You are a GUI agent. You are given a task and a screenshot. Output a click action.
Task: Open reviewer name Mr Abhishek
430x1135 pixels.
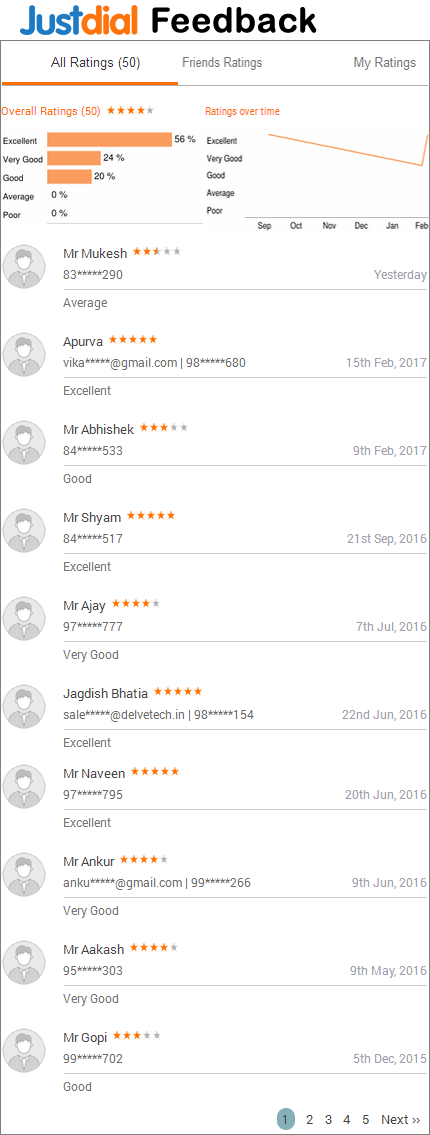click(x=98, y=429)
